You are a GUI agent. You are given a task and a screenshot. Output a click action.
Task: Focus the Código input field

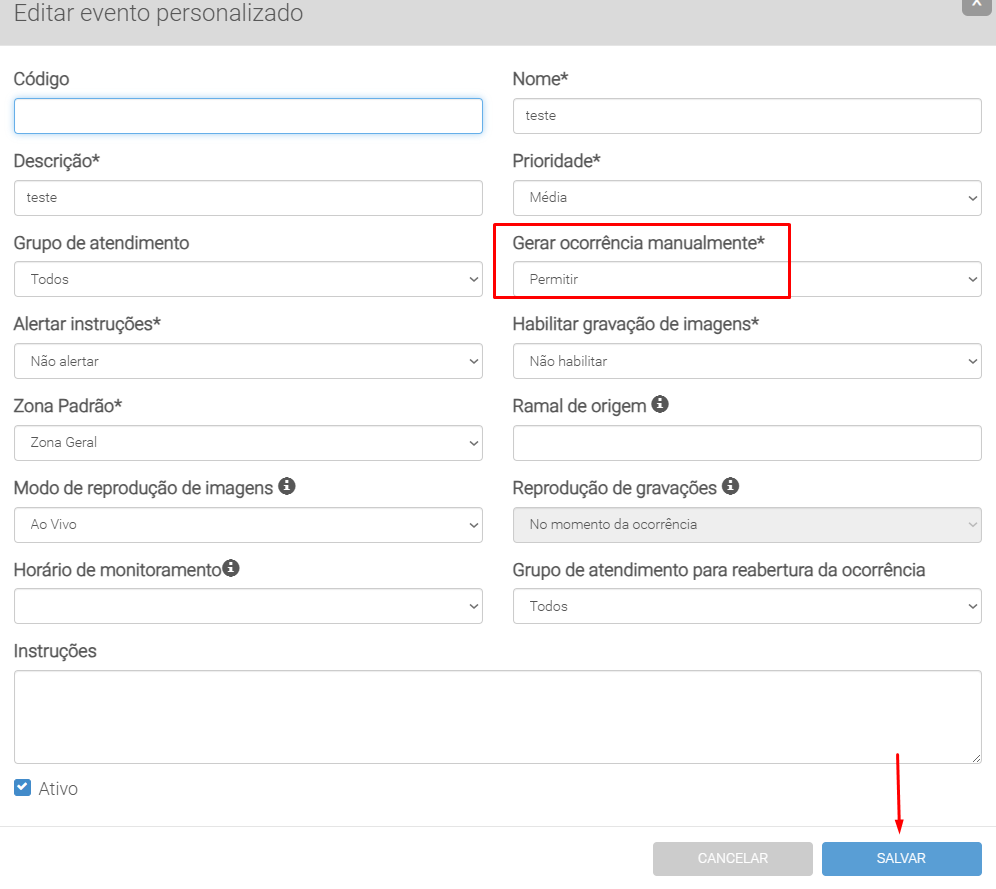point(248,116)
